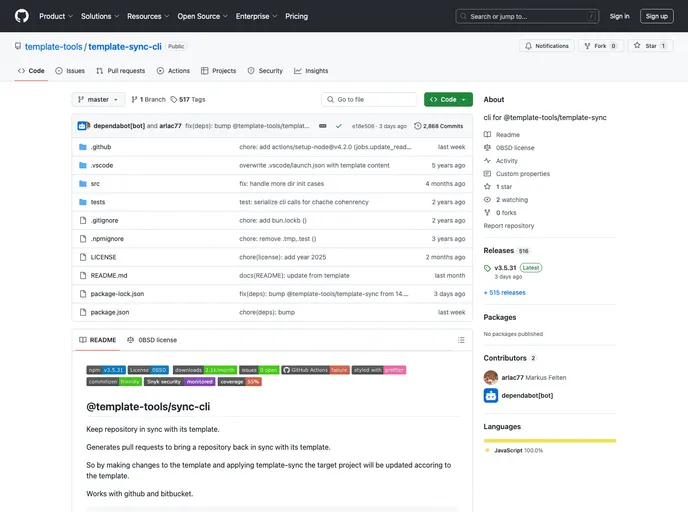Open the LICENSE file
This screenshot has width=688, height=512.
tap(104, 257)
